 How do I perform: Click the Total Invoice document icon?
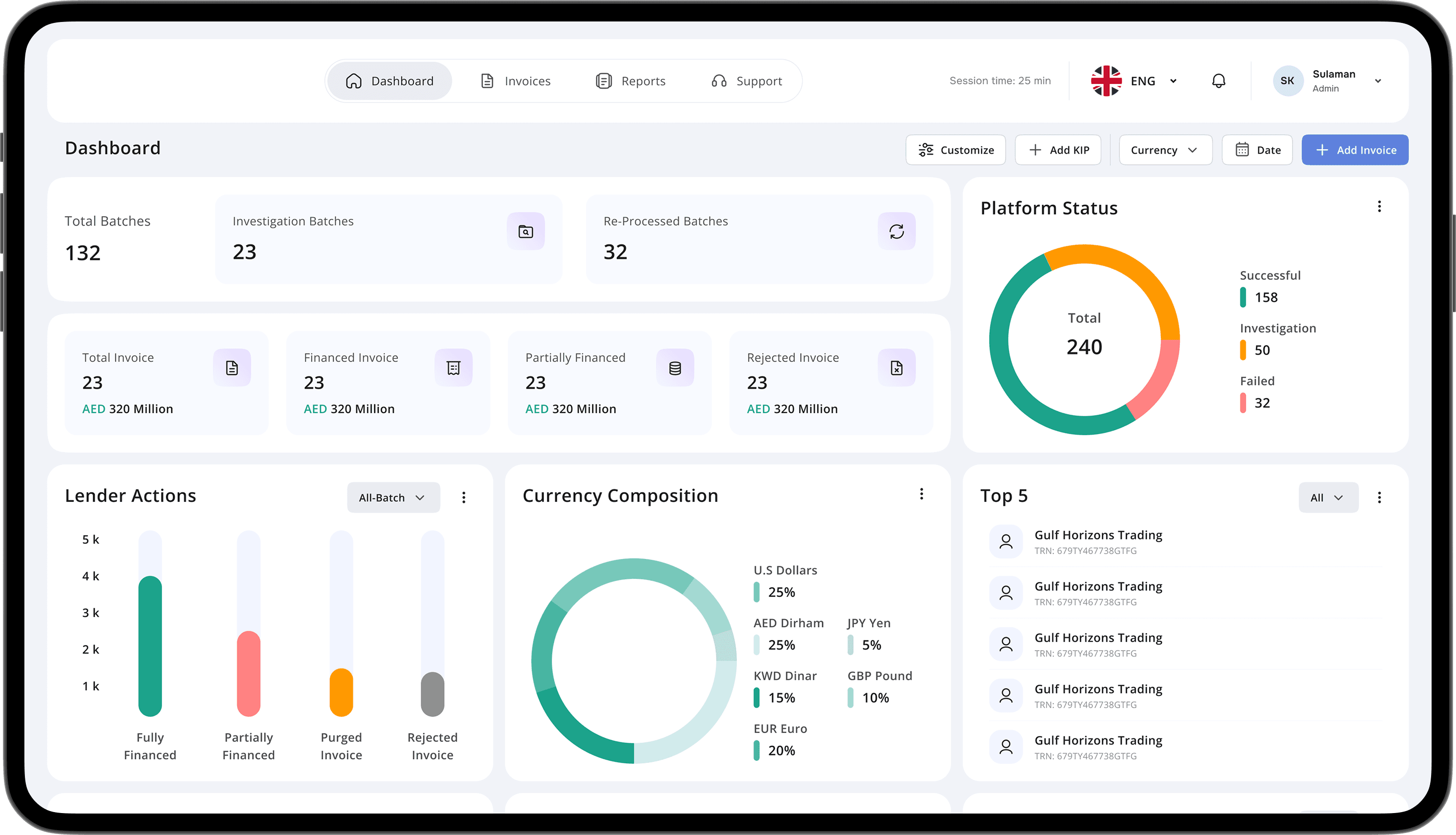[x=232, y=368]
